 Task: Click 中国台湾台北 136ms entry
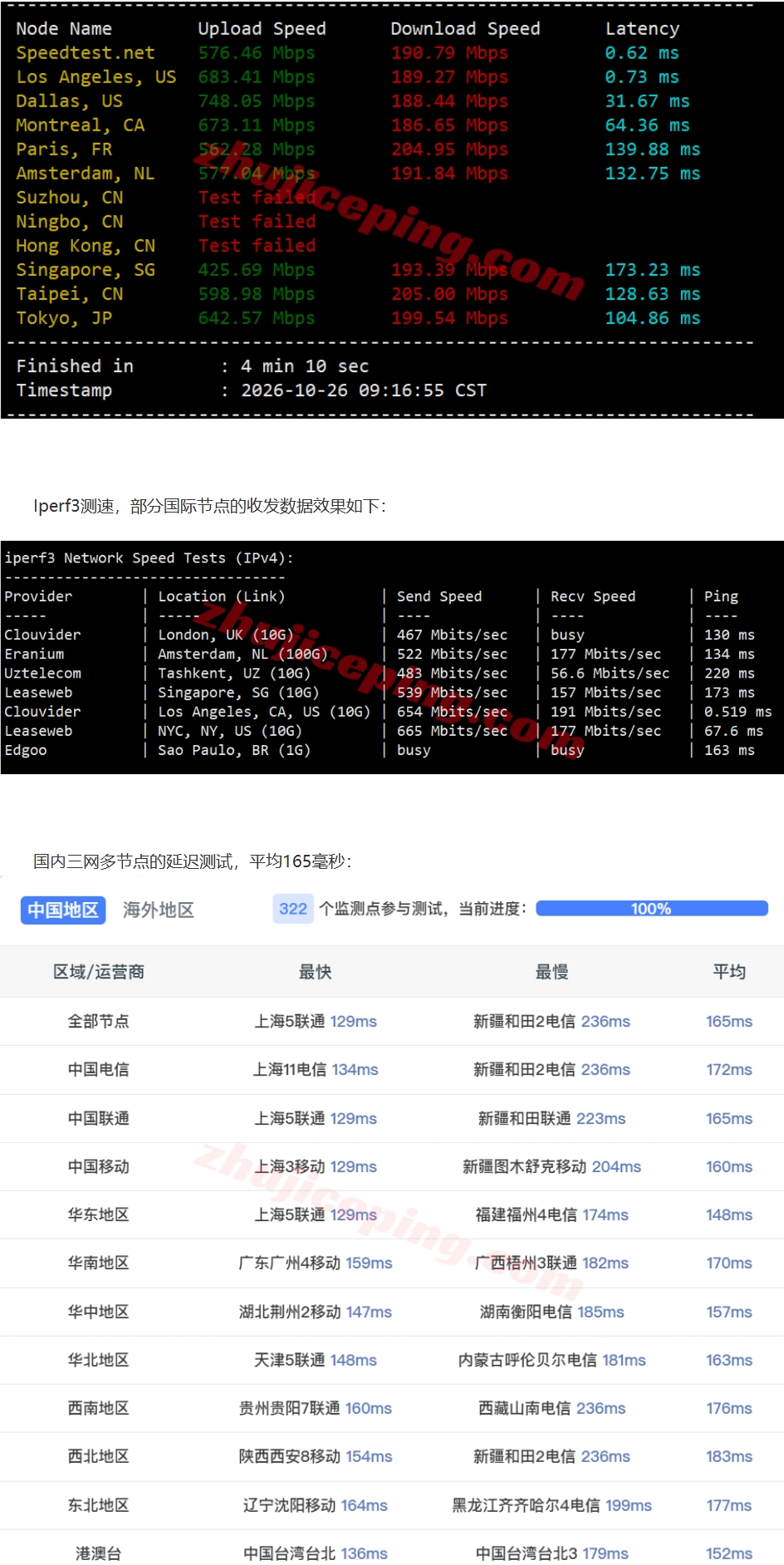click(x=316, y=1553)
